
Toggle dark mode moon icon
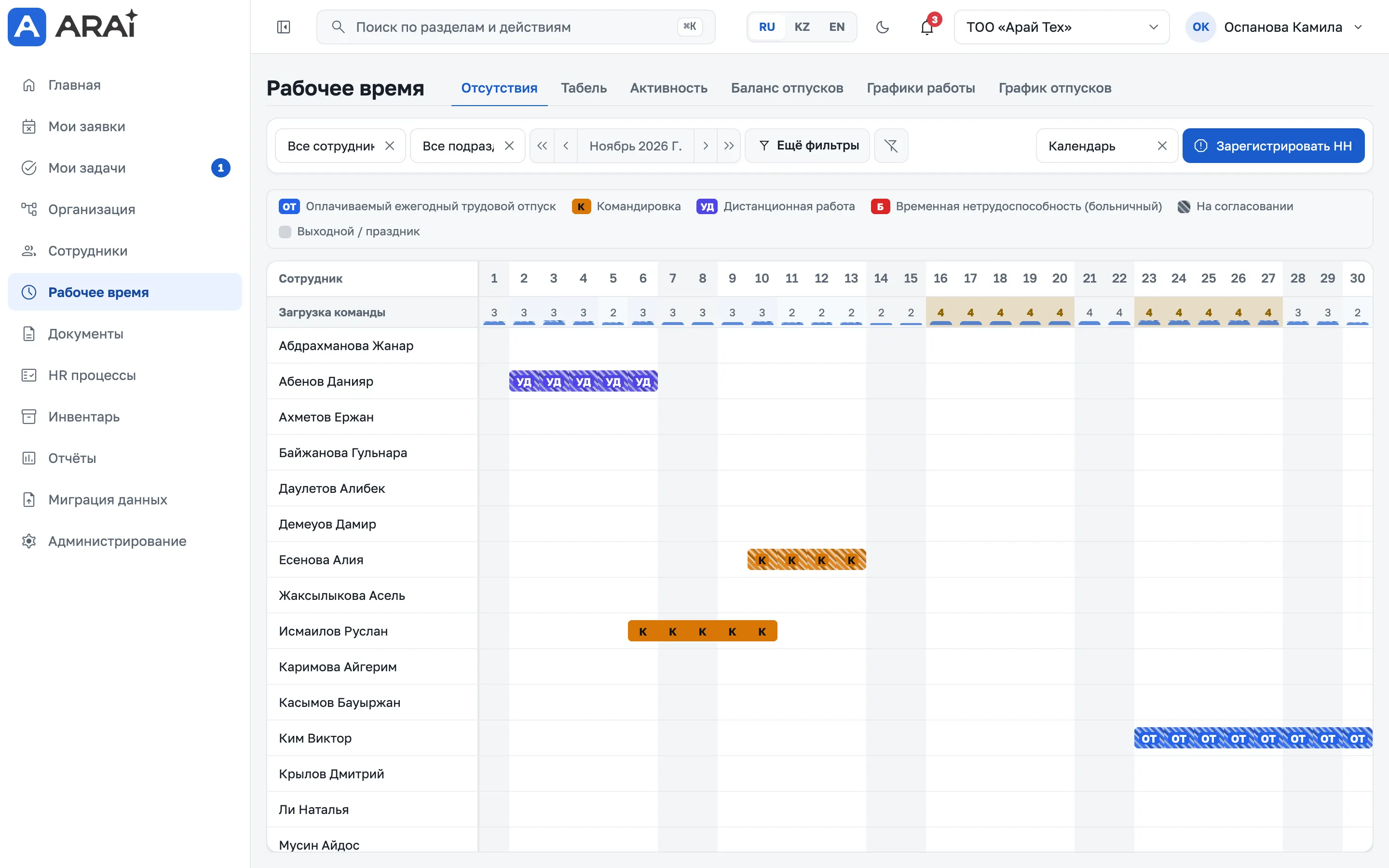tap(882, 27)
